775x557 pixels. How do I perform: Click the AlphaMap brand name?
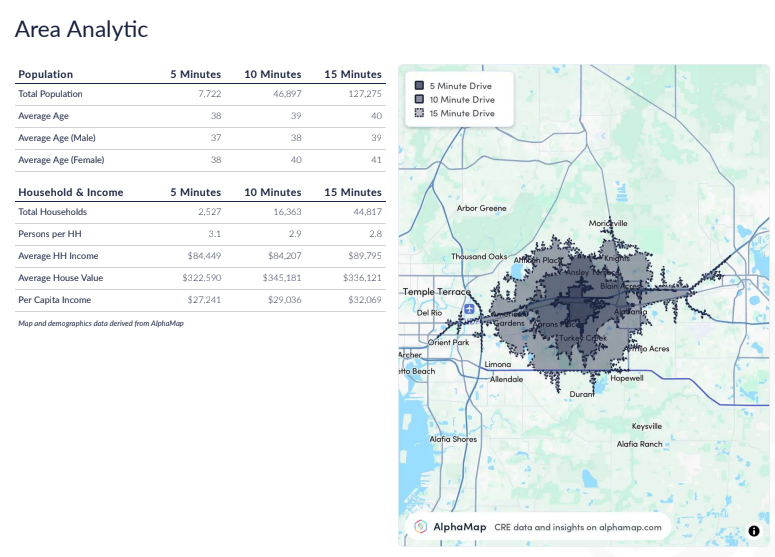(x=459, y=527)
